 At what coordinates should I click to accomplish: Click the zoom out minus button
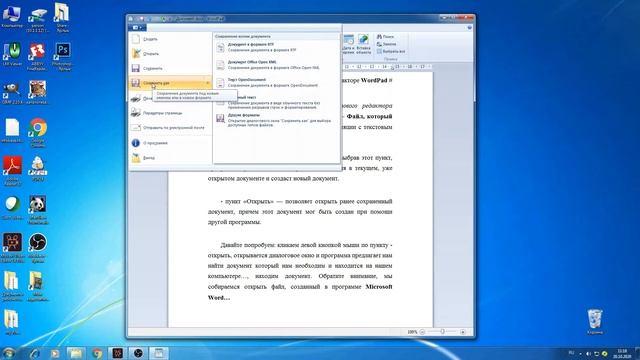pos(422,332)
